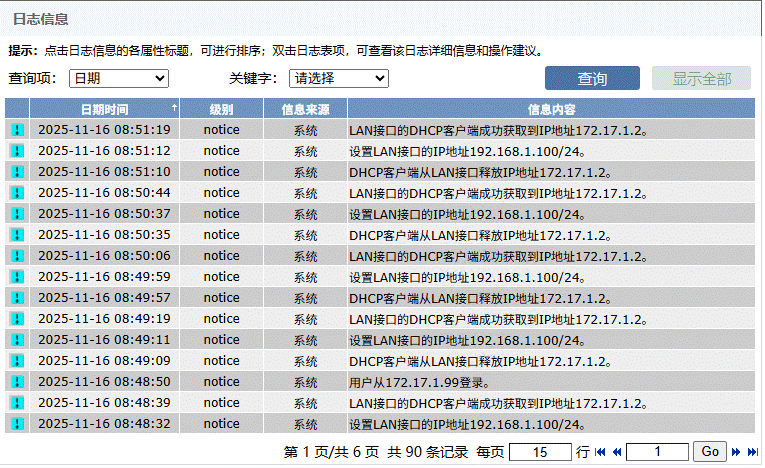Sort by 信息内容 column header
The height and width of the screenshot is (468, 765).
[551, 109]
